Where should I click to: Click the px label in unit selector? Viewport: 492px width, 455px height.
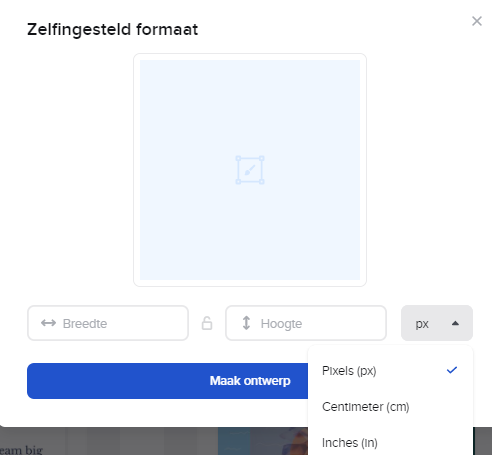(422, 324)
